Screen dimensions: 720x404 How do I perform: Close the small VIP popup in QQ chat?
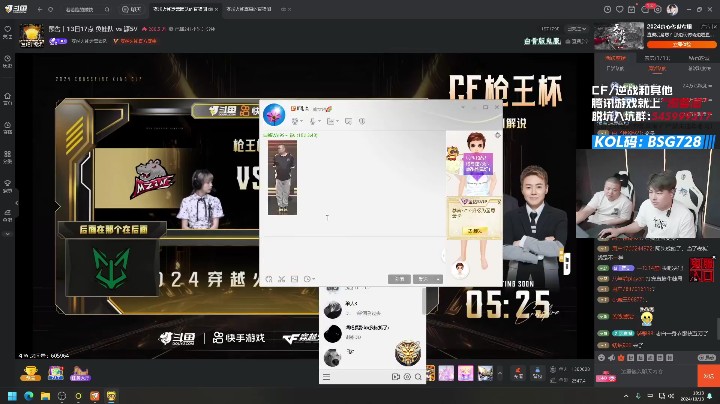coord(499,202)
